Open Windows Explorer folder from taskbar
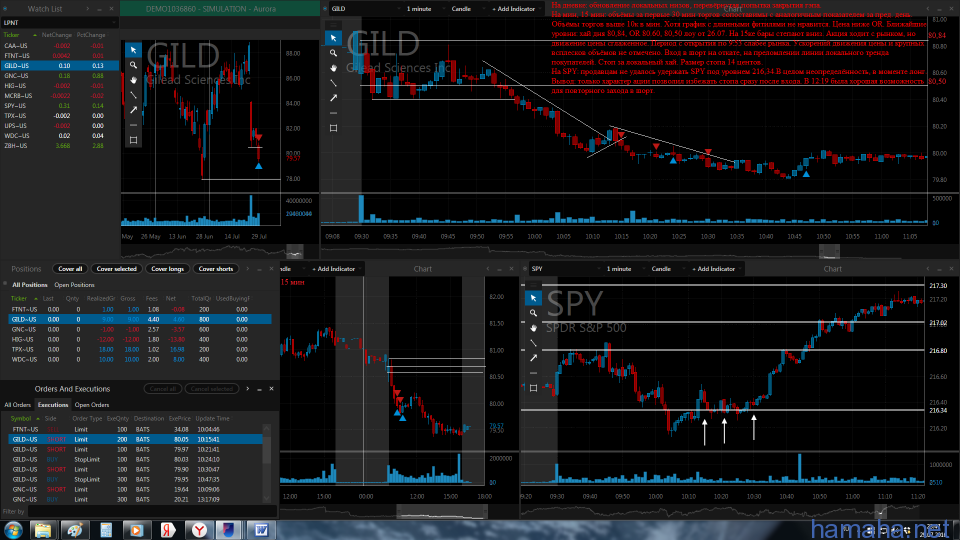 coord(43,530)
